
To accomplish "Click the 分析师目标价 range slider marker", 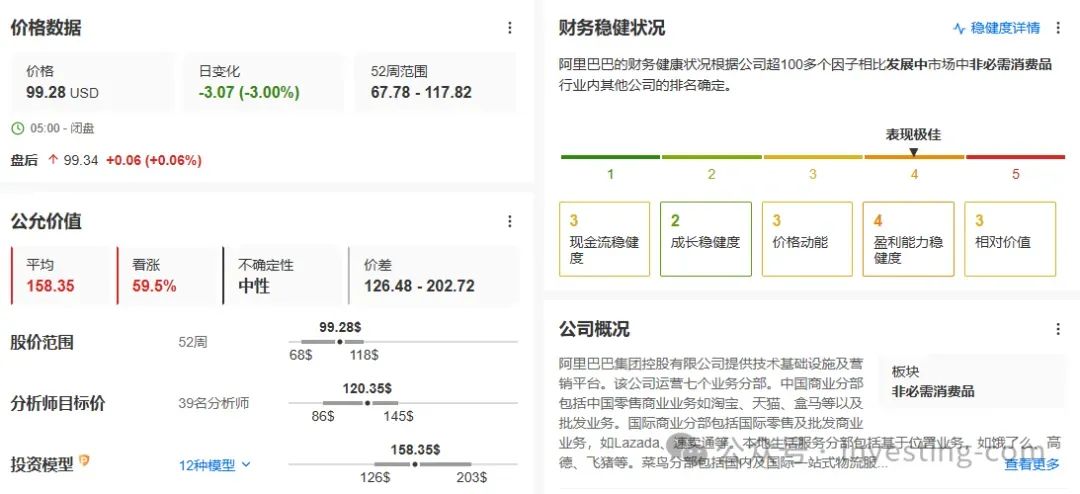I will pyautogui.click(x=367, y=403).
